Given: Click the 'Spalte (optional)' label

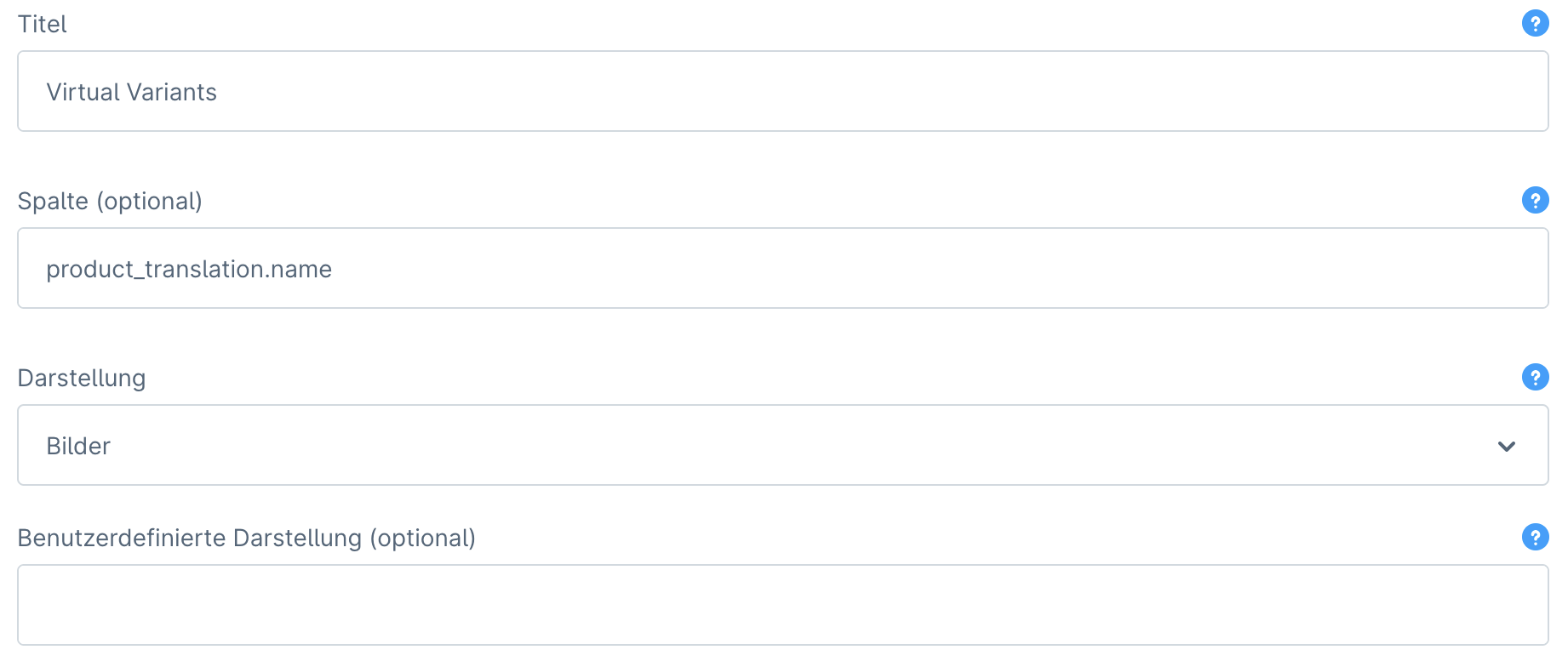Looking at the screenshot, I should point(110,201).
